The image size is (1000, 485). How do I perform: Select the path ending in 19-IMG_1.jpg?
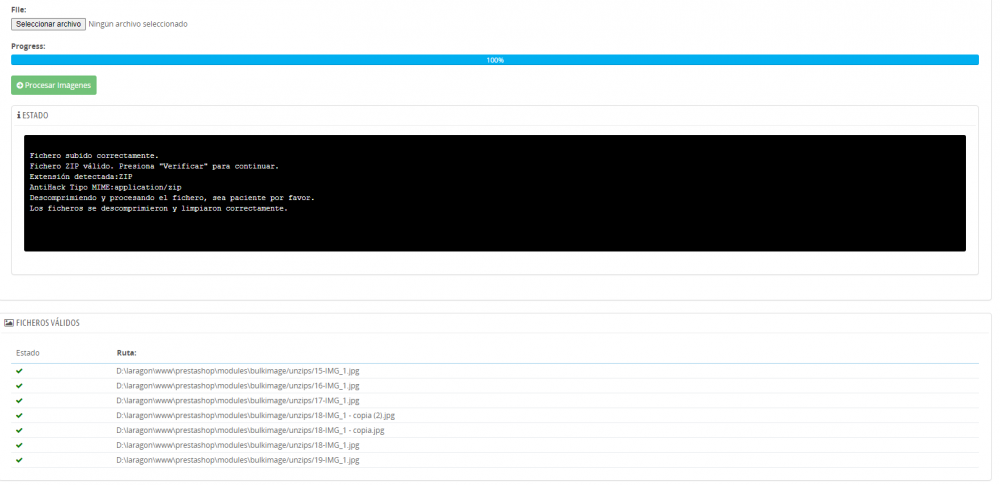[238, 460]
